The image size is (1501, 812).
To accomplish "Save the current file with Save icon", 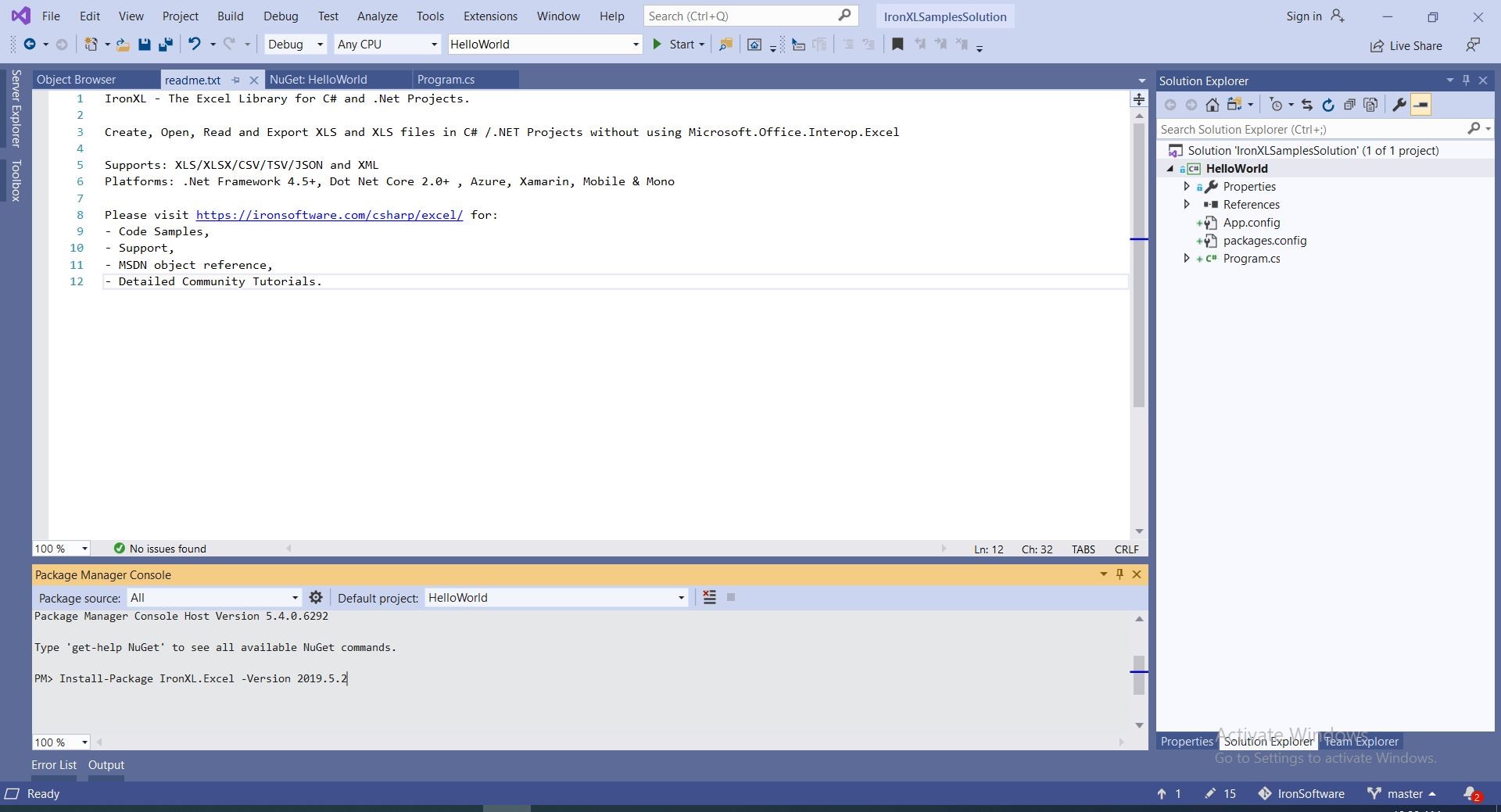I will [144, 45].
